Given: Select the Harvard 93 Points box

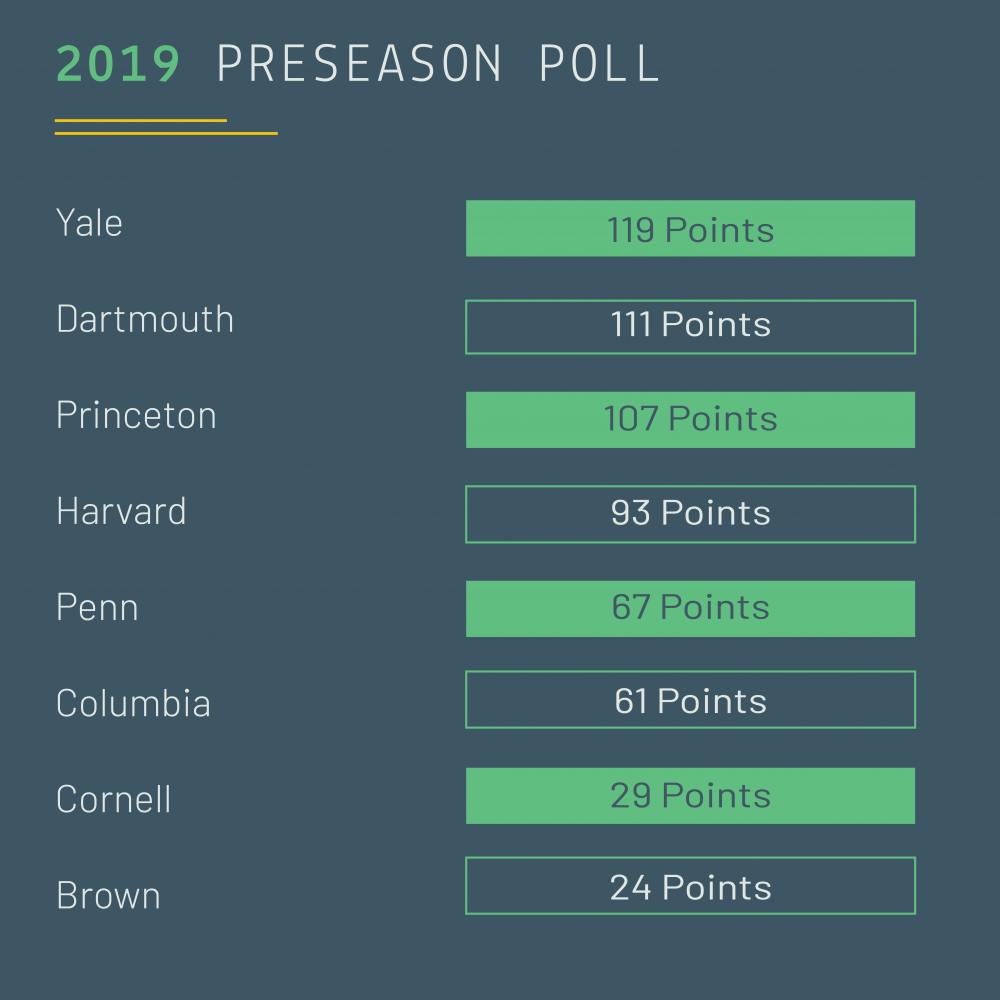Looking at the screenshot, I should (690, 514).
